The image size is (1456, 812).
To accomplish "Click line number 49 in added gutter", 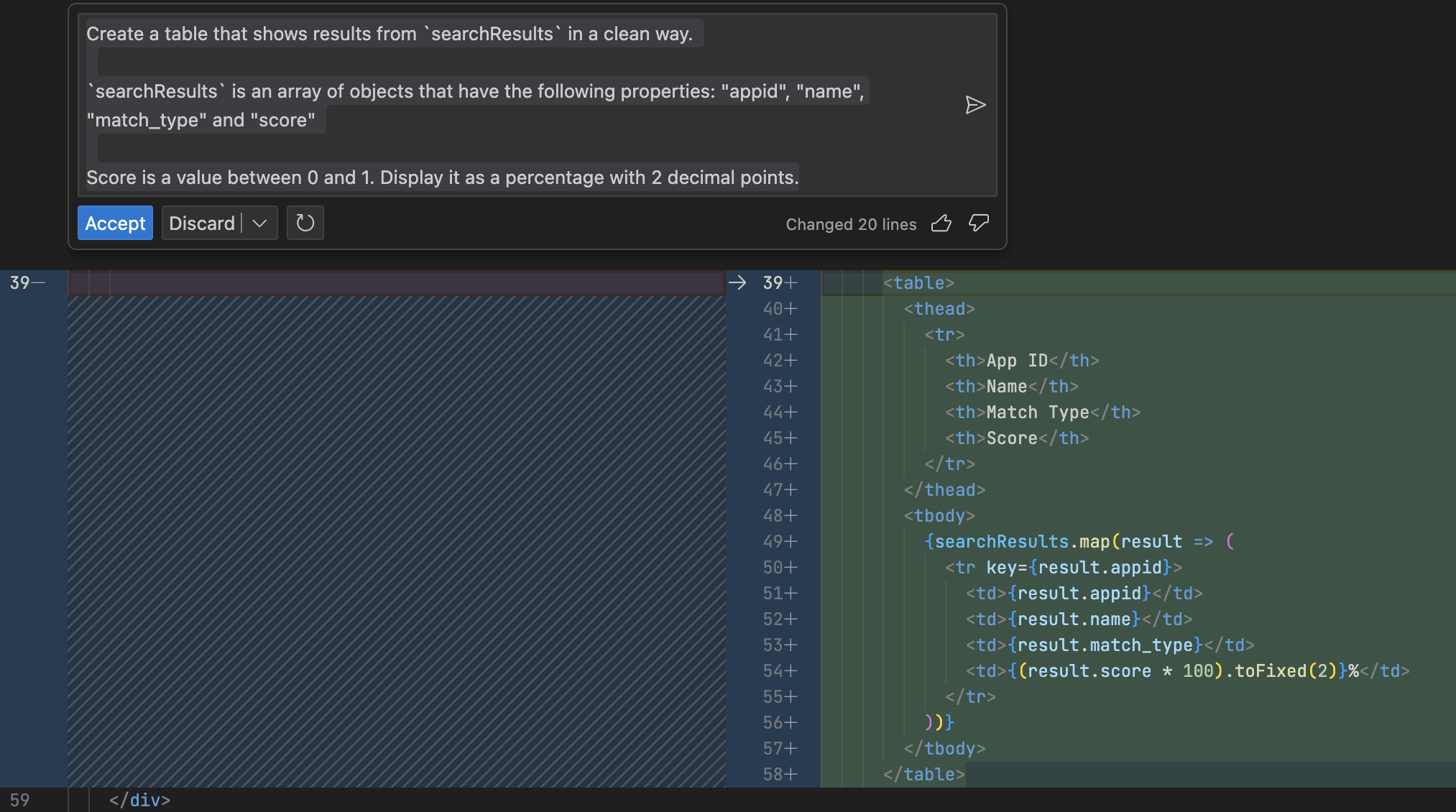I will coord(773,542).
